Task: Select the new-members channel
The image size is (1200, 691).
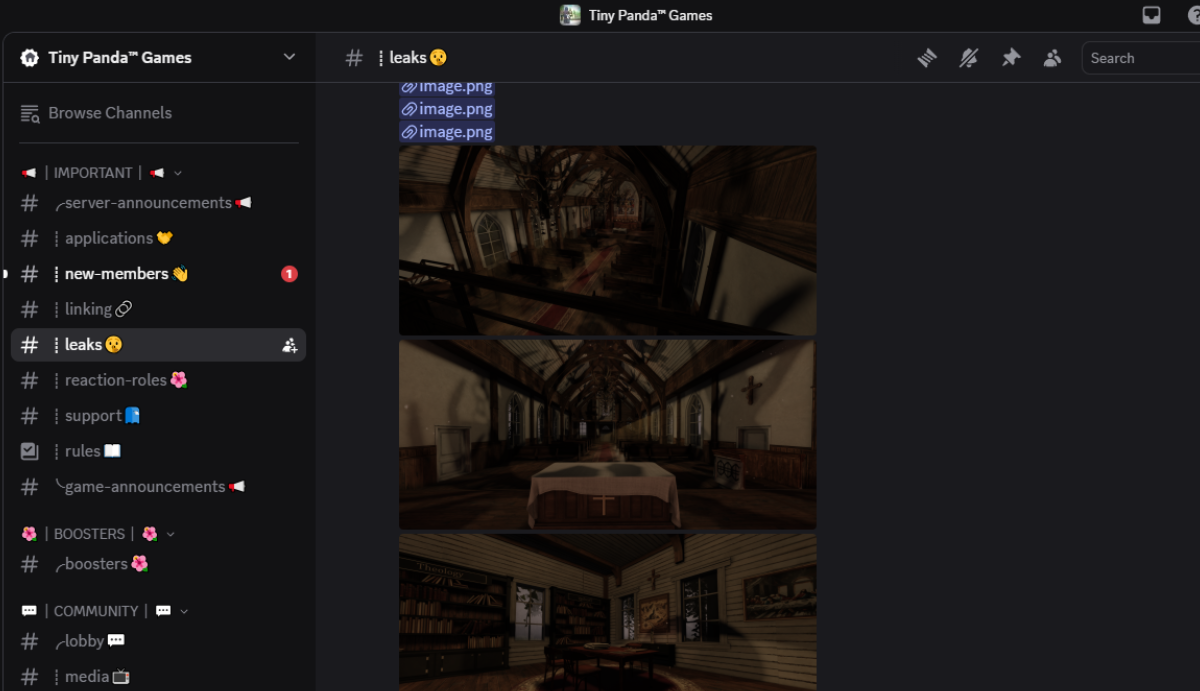Action: tap(159, 274)
